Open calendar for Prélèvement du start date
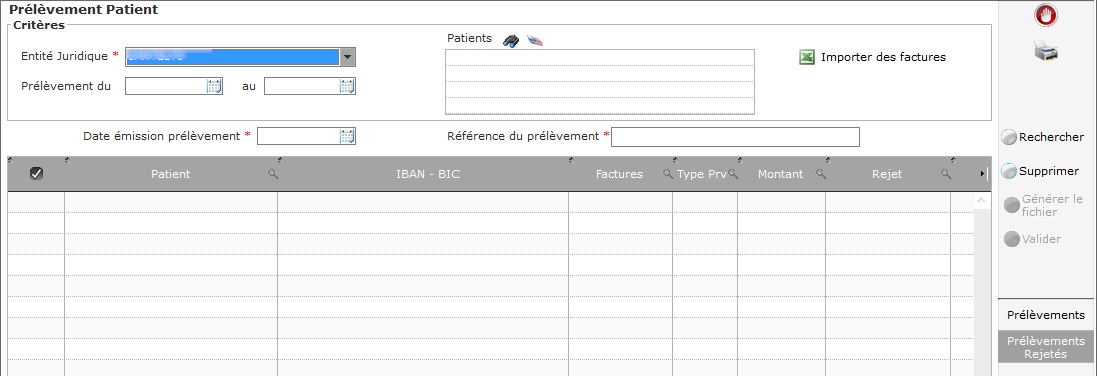Image resolution: width=1097 pixels, height=376 pixels. pyautogui.click(x=214, y=86)
